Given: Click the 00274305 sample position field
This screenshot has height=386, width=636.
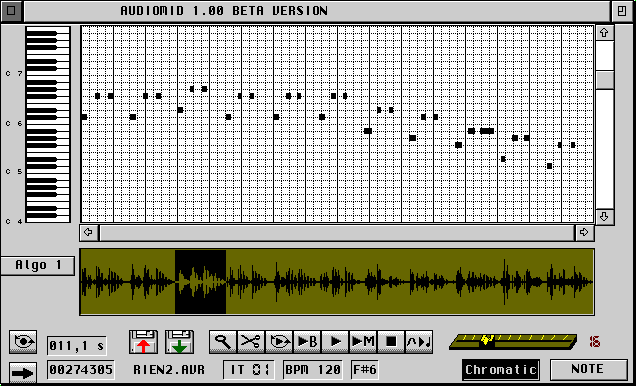Looking at the screenshot, I should pos(81,370).
